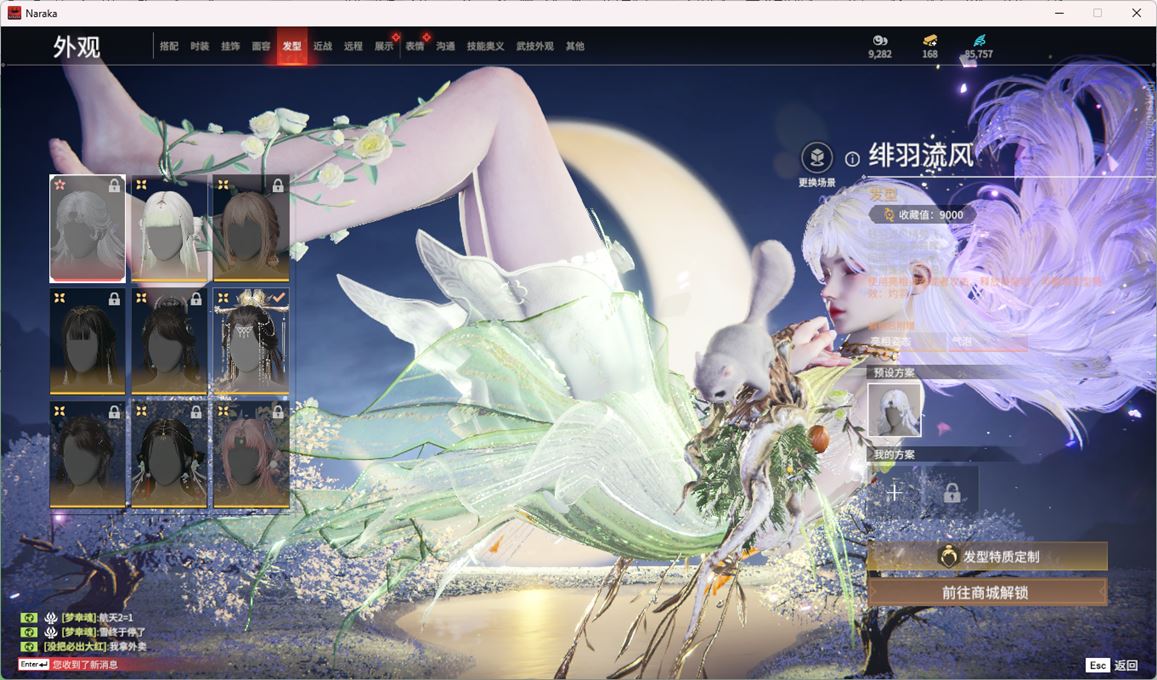Open the 展示 tab
1157x680 pixels.
(384, 46)
